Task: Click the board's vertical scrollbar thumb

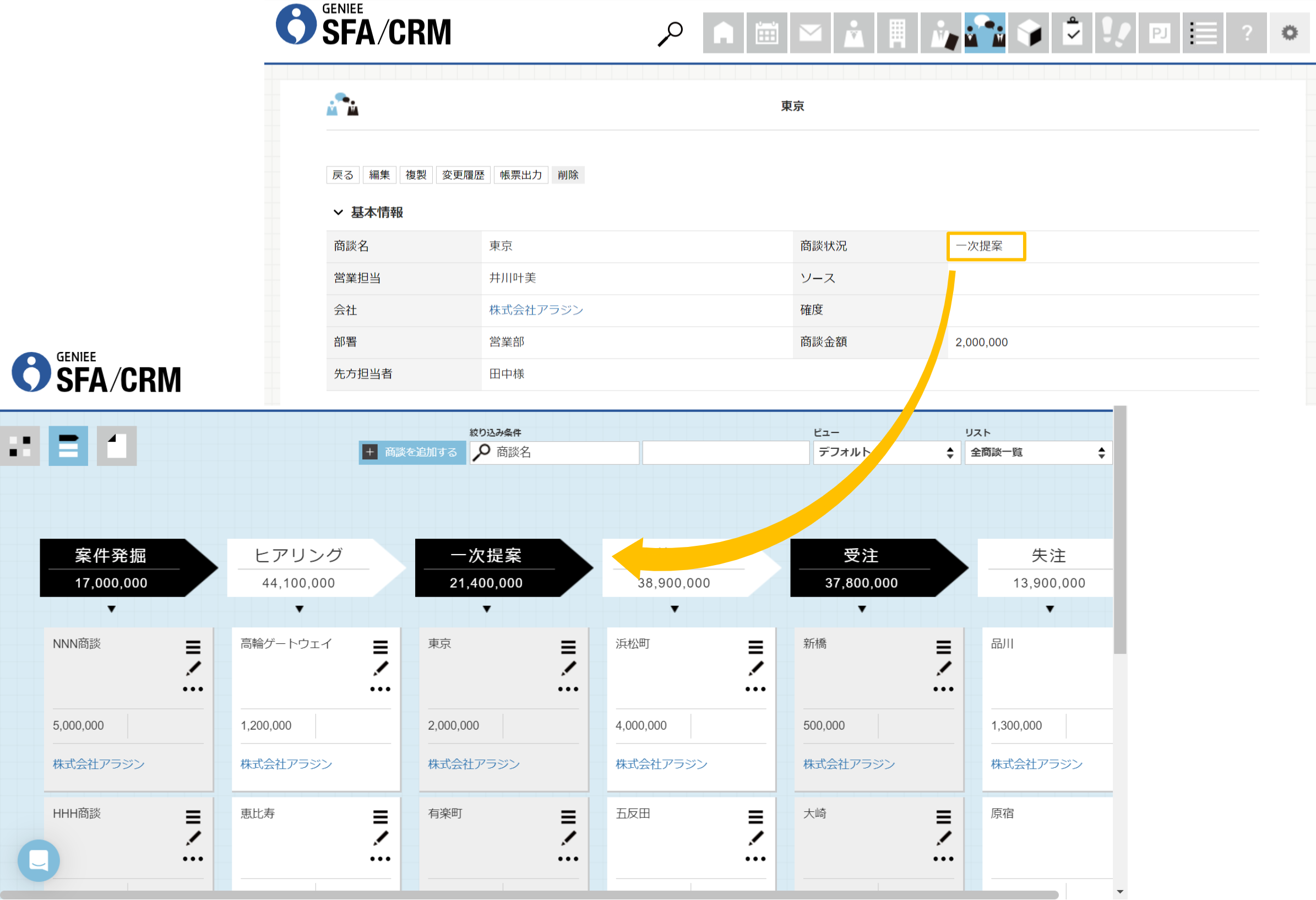Action: pyautogui.click(x=1120, y=529)
